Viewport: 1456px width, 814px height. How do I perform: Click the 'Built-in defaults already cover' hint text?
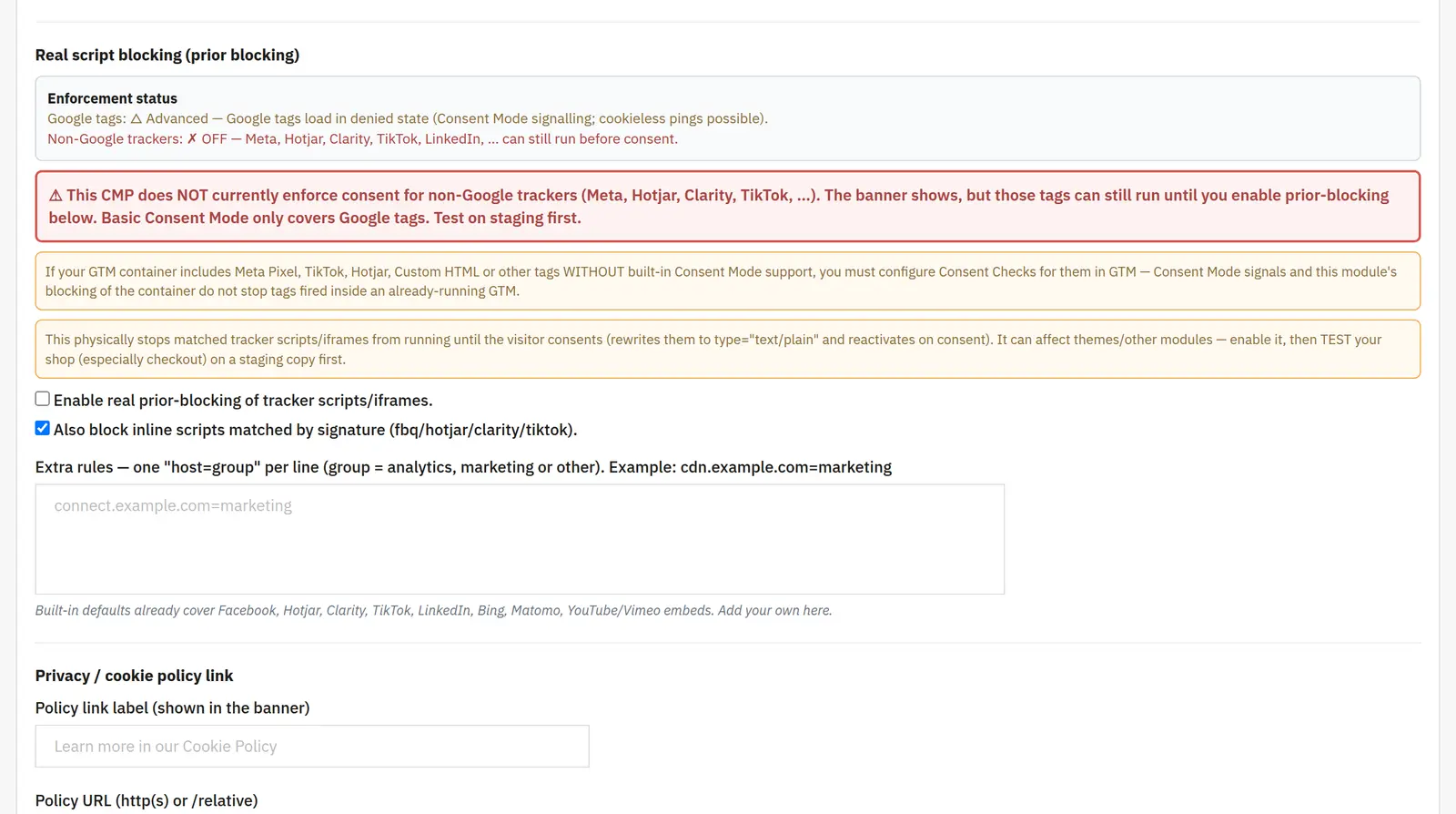click(433, 610)
